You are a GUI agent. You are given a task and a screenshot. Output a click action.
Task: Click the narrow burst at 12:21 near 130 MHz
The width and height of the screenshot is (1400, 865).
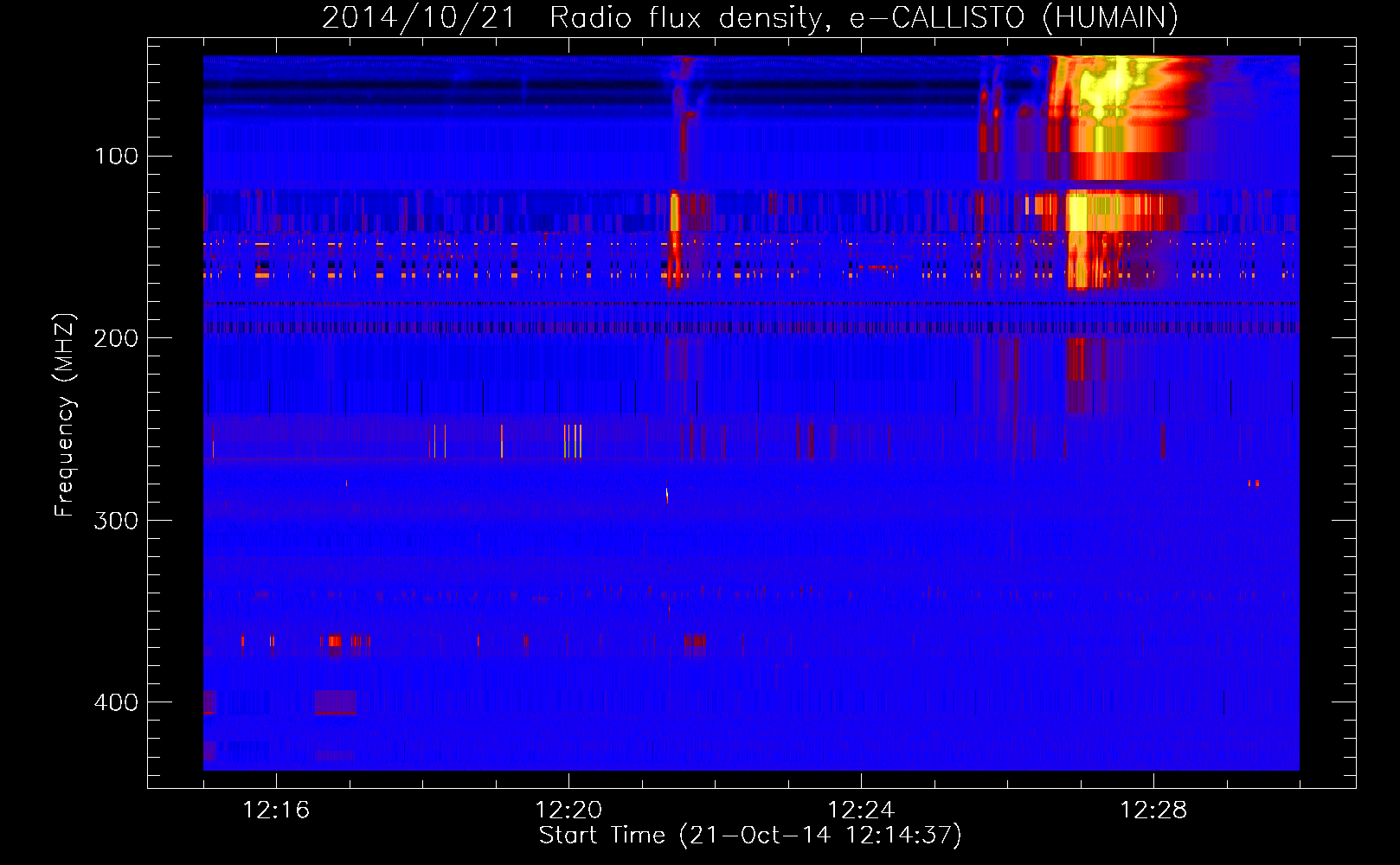point(675,213)
